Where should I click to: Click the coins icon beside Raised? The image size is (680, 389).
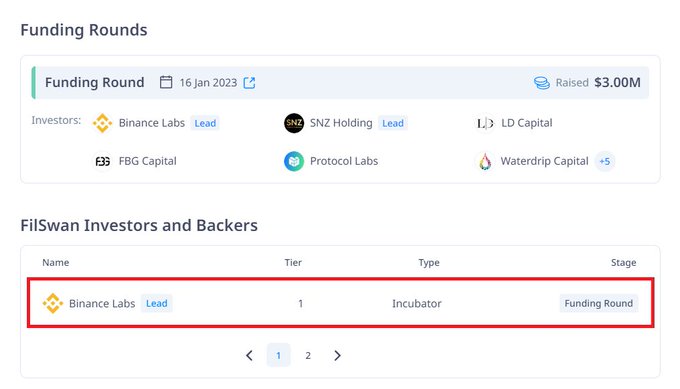point(542,82)
